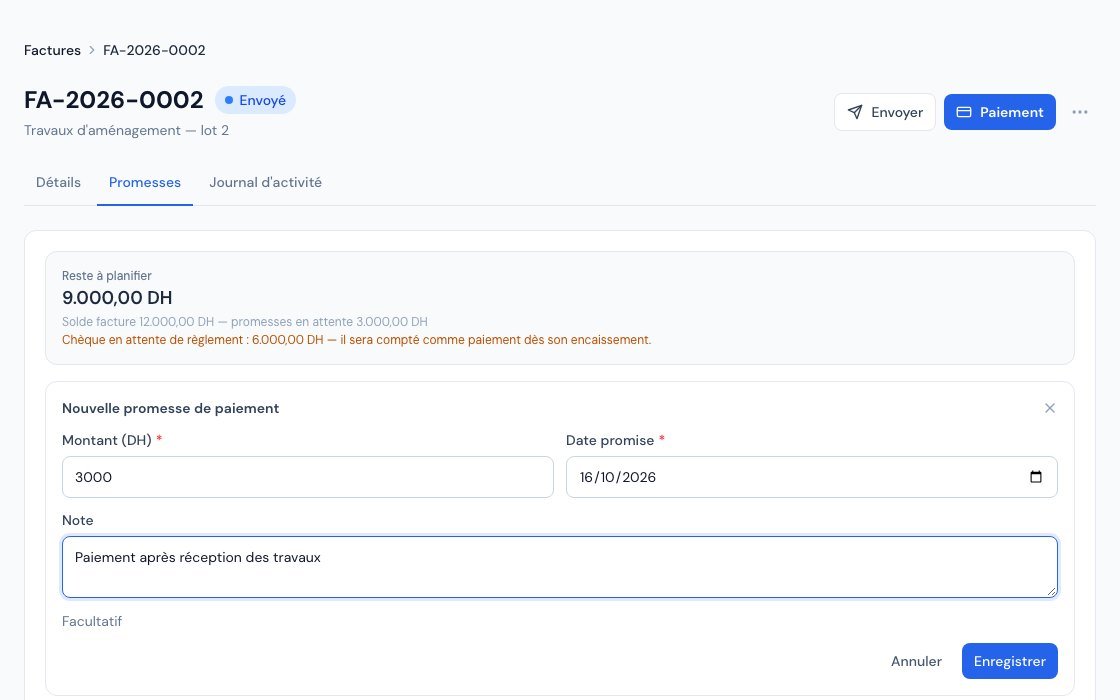The image size is (1120, 700).
Task: Click the 9.000,00 DH remaining amount
Action: (x=117, y=298)
